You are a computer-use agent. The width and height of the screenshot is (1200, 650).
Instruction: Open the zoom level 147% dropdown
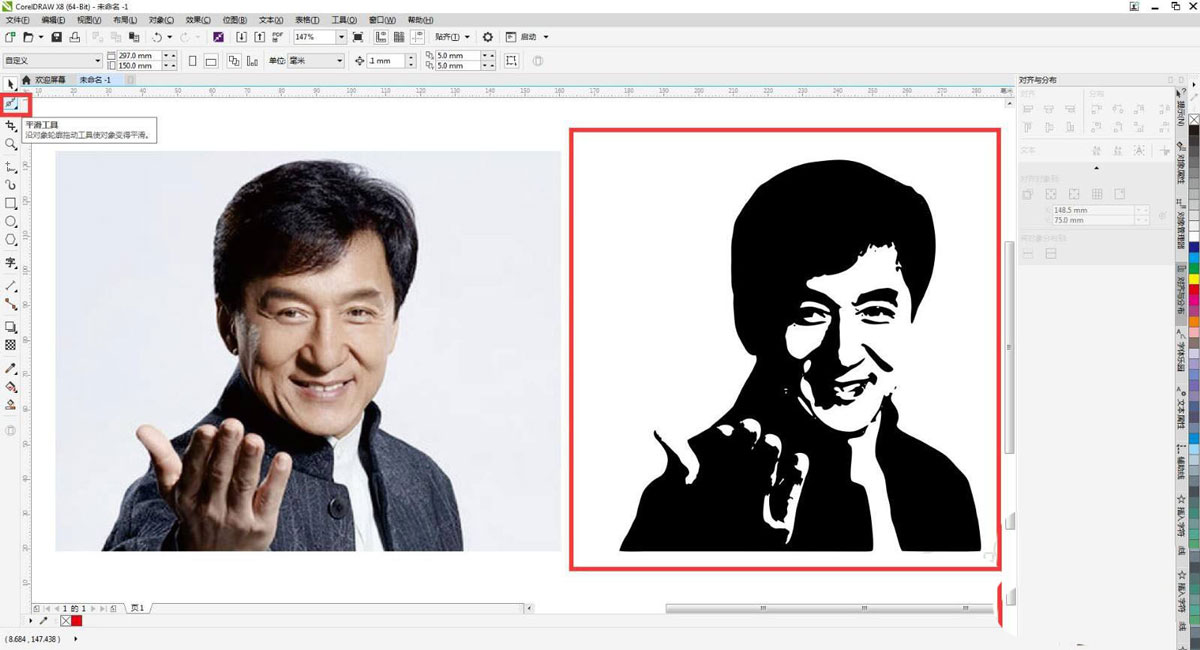click(x=341, y=37)
